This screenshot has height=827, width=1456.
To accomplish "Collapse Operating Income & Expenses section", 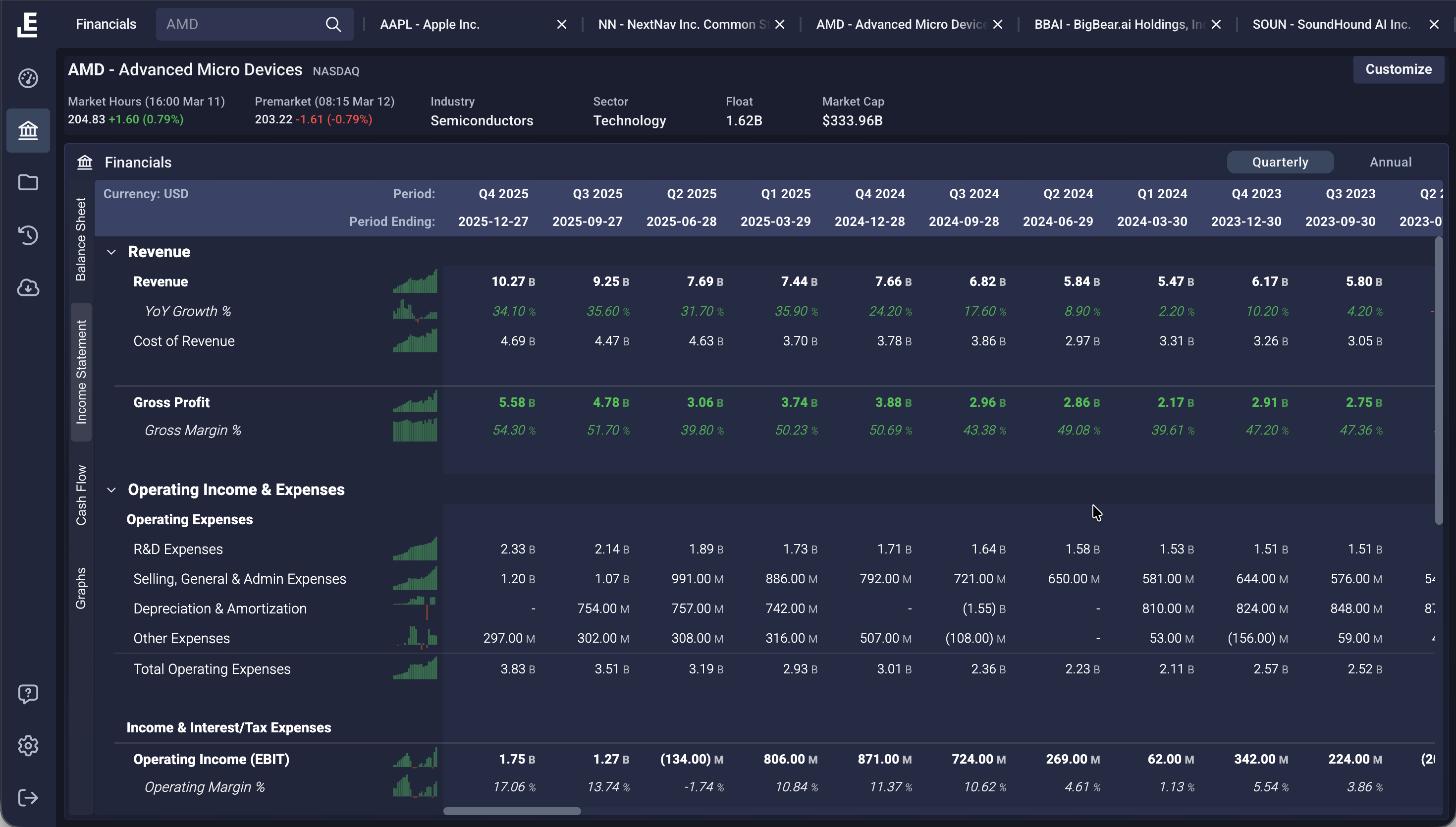I will [111, 490].
